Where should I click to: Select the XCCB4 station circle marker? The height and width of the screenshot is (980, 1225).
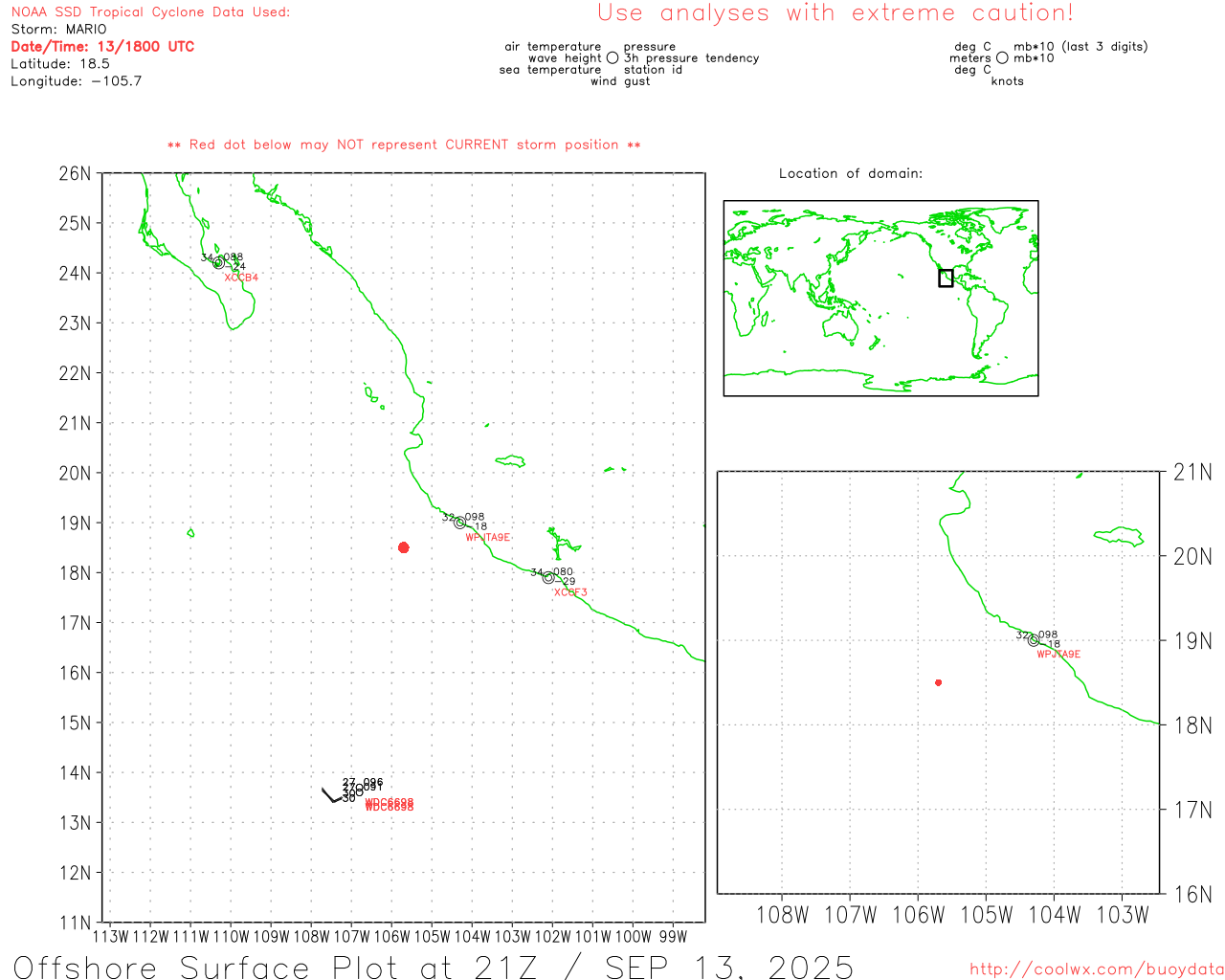pyautogui.click(x=218, y=263)
